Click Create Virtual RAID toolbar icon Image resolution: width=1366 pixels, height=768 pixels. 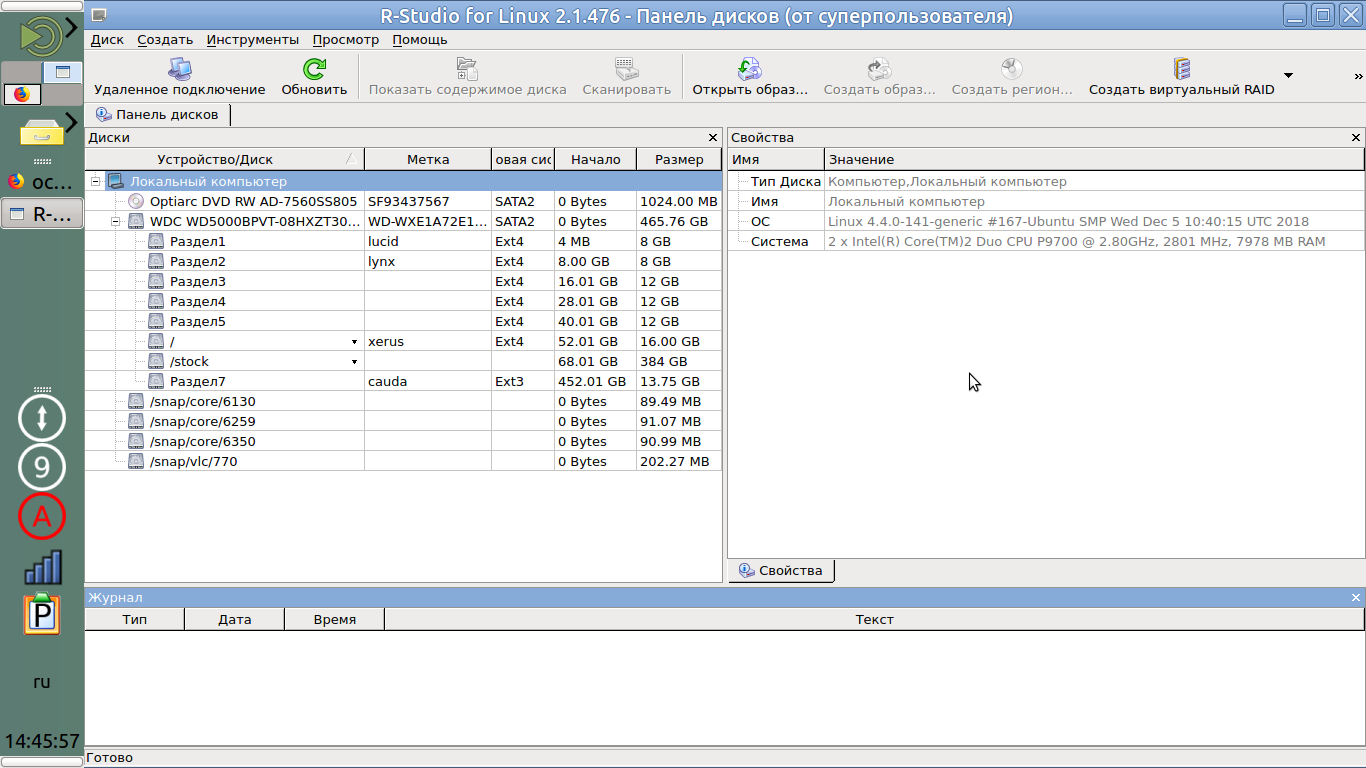pos(1181,69)
